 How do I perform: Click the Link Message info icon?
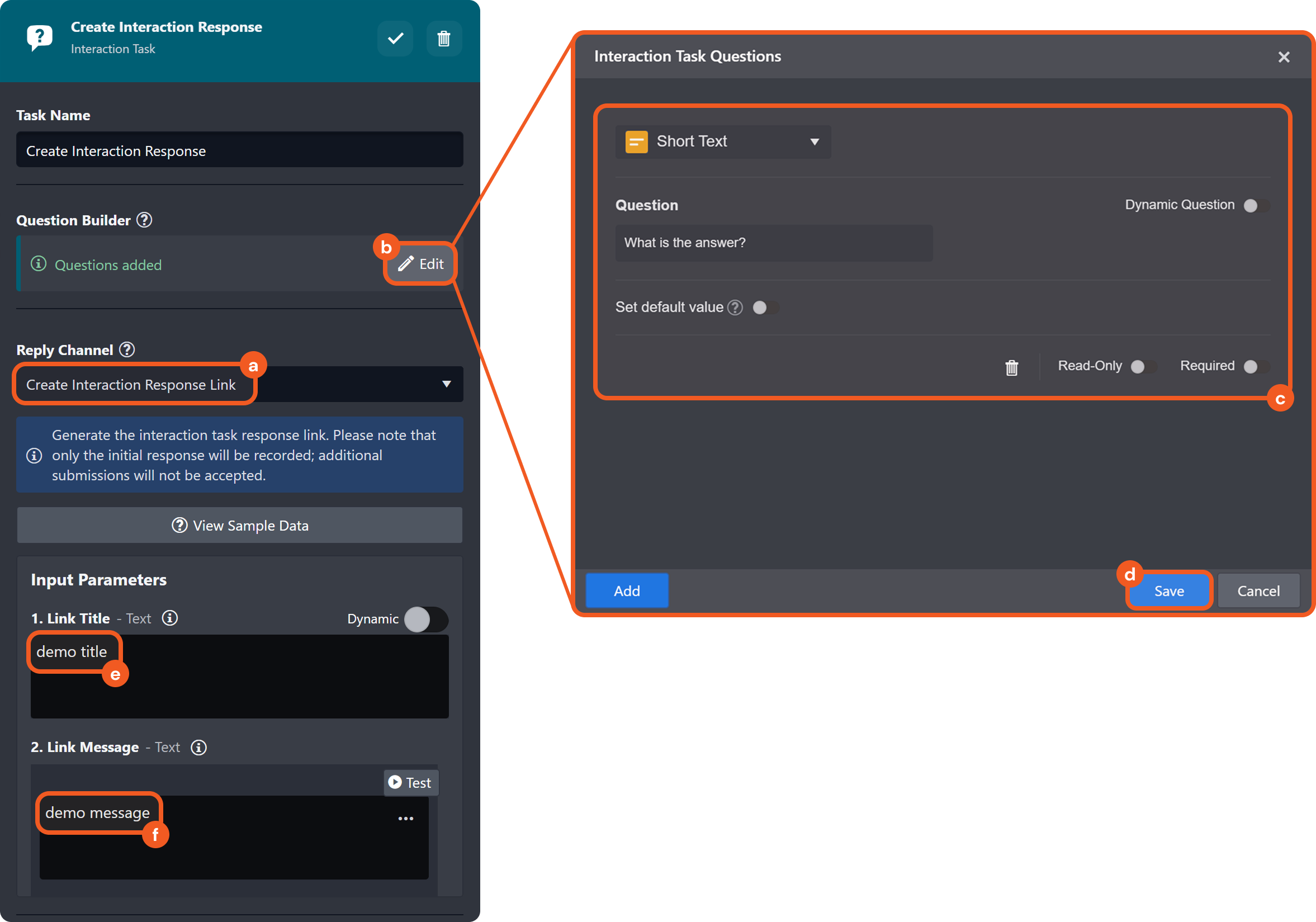[199, 747]
